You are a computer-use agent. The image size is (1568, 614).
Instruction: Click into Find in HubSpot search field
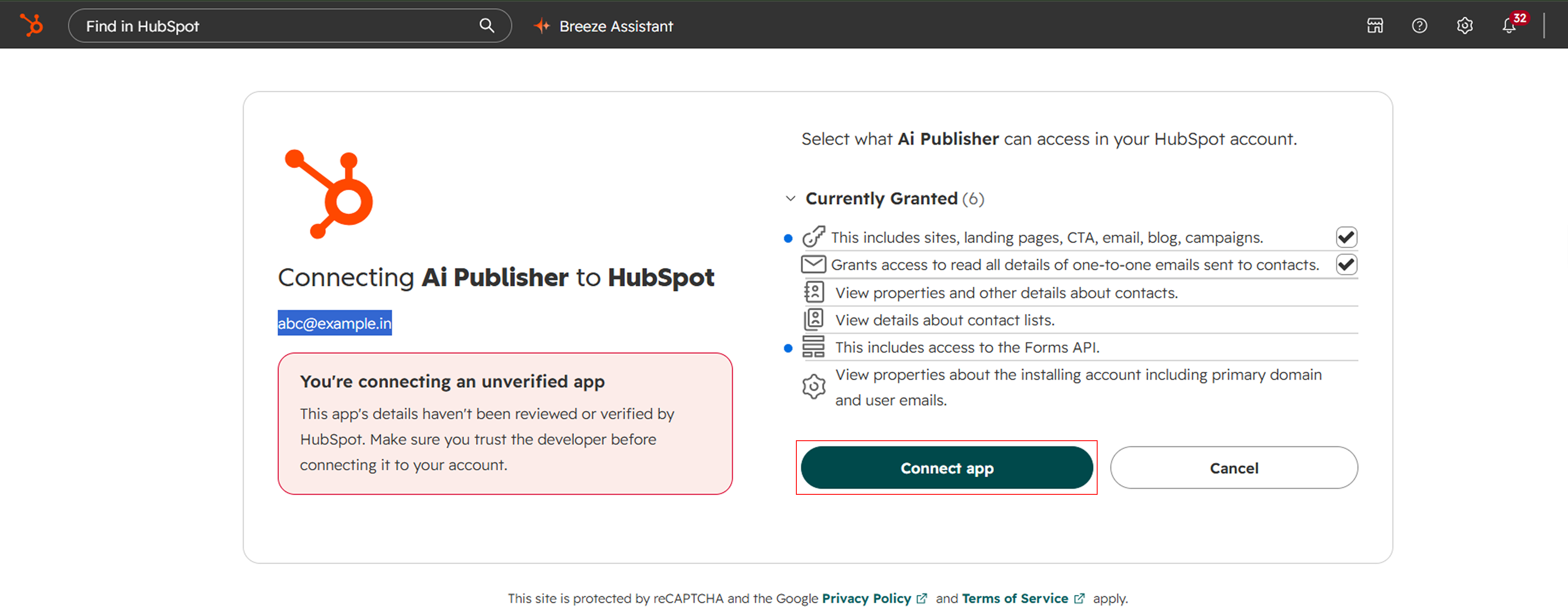tap(290, 26)
